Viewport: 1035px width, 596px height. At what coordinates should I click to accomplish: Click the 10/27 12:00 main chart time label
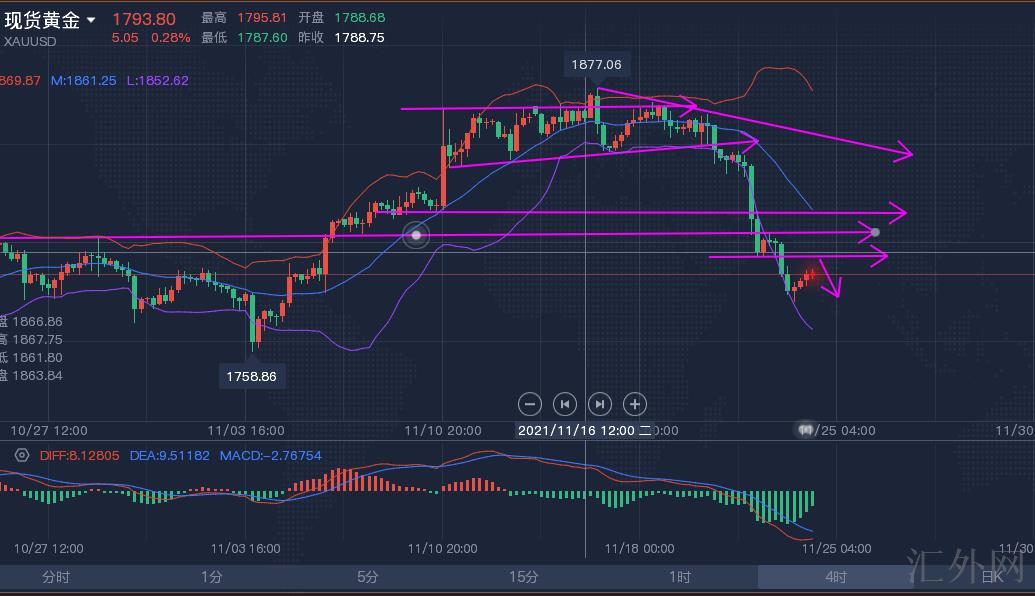click(49, 430)
